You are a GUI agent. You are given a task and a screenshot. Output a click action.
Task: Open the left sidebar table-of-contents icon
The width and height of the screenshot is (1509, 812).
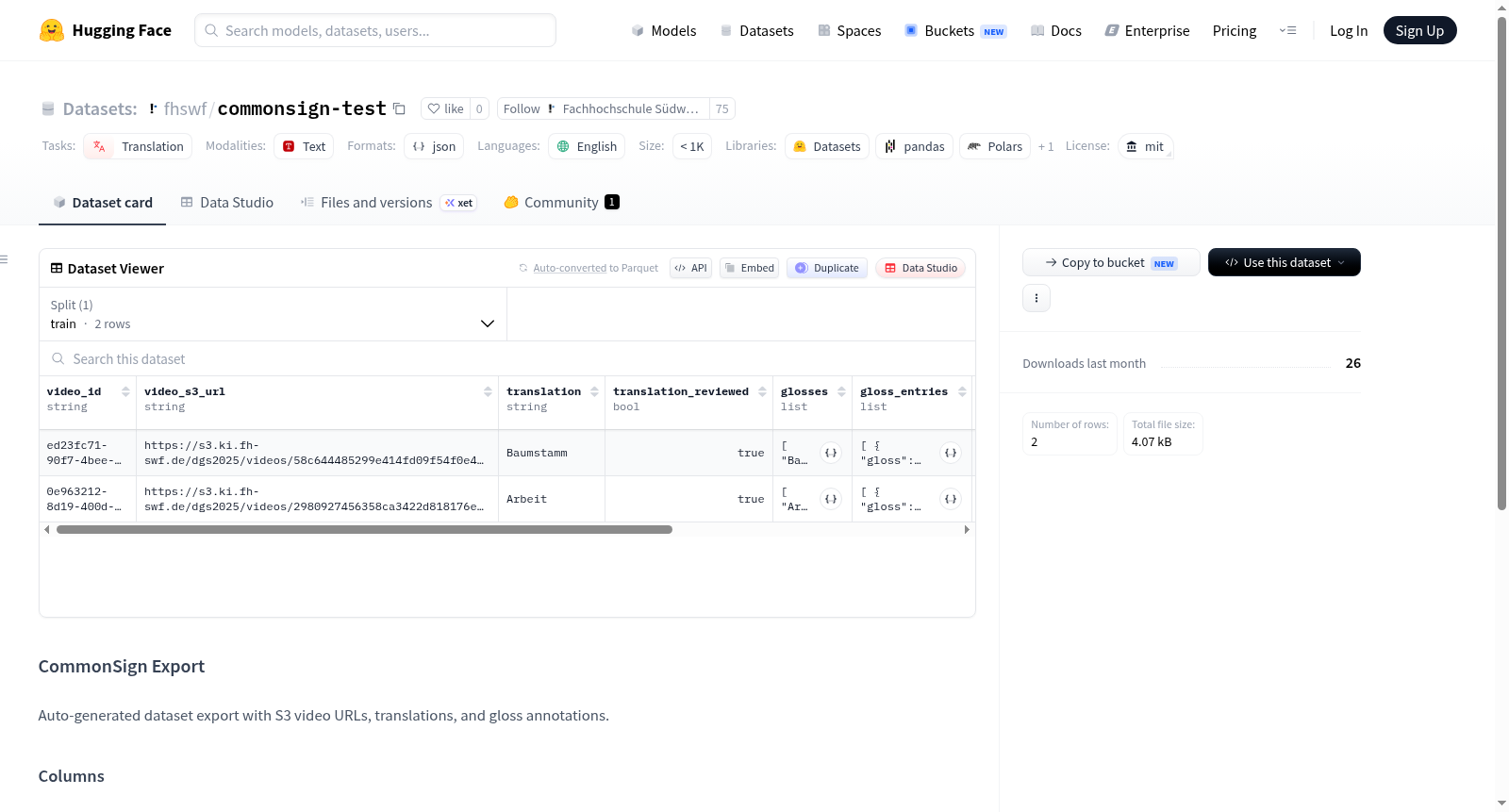[x=5, y=259]
